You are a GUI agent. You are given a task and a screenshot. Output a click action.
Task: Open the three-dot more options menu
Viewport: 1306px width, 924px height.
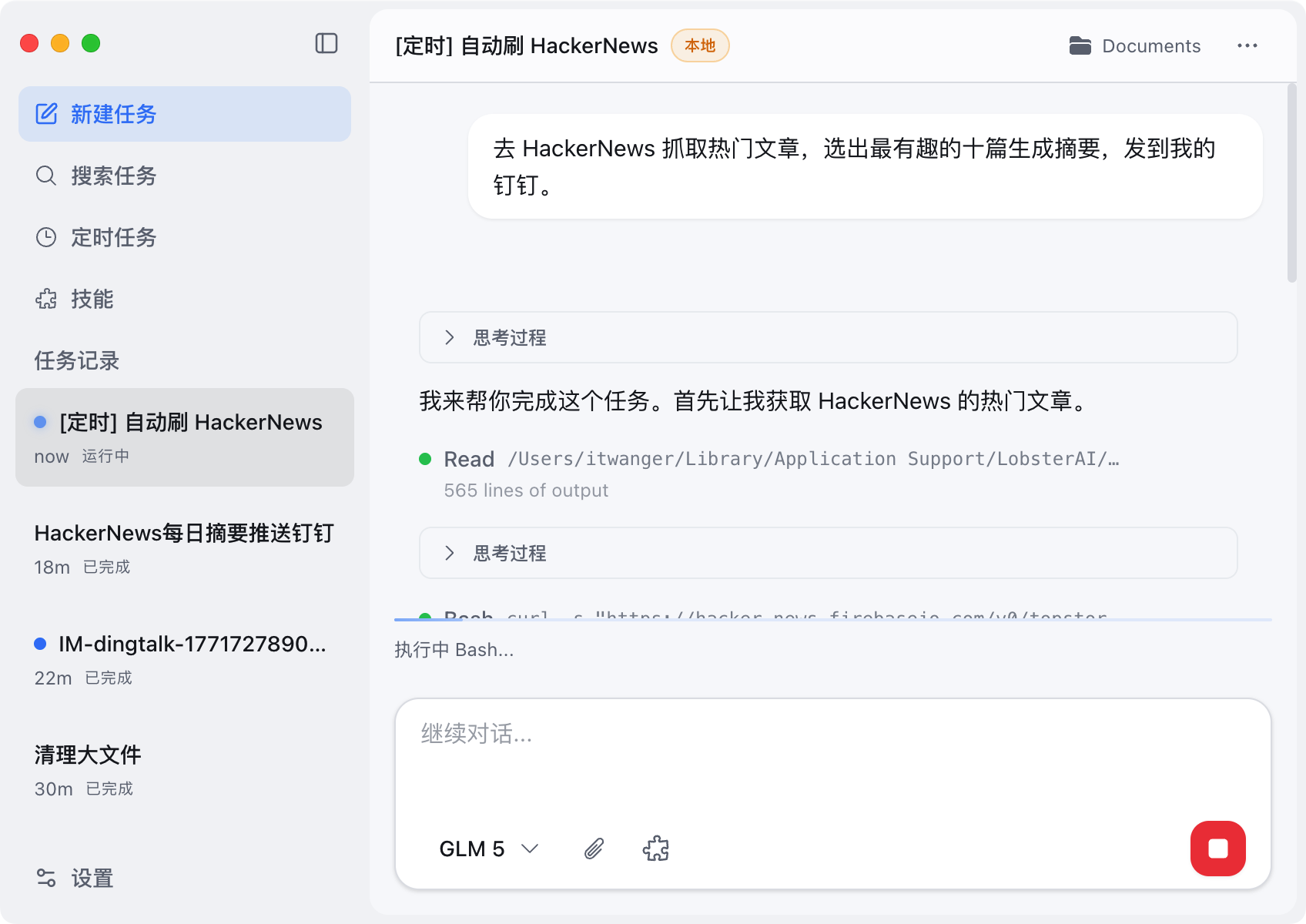(1247, 46)
